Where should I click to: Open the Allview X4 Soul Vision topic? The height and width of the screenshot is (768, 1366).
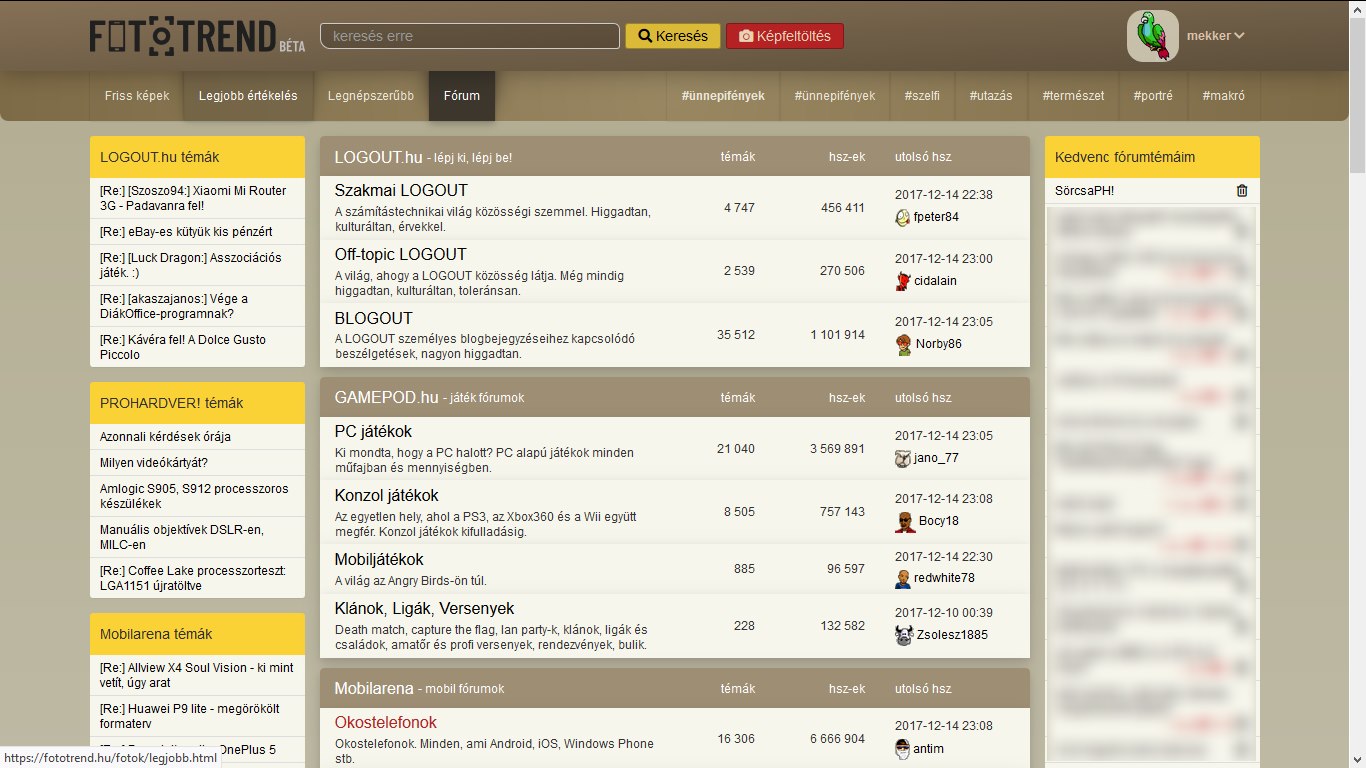197,675
